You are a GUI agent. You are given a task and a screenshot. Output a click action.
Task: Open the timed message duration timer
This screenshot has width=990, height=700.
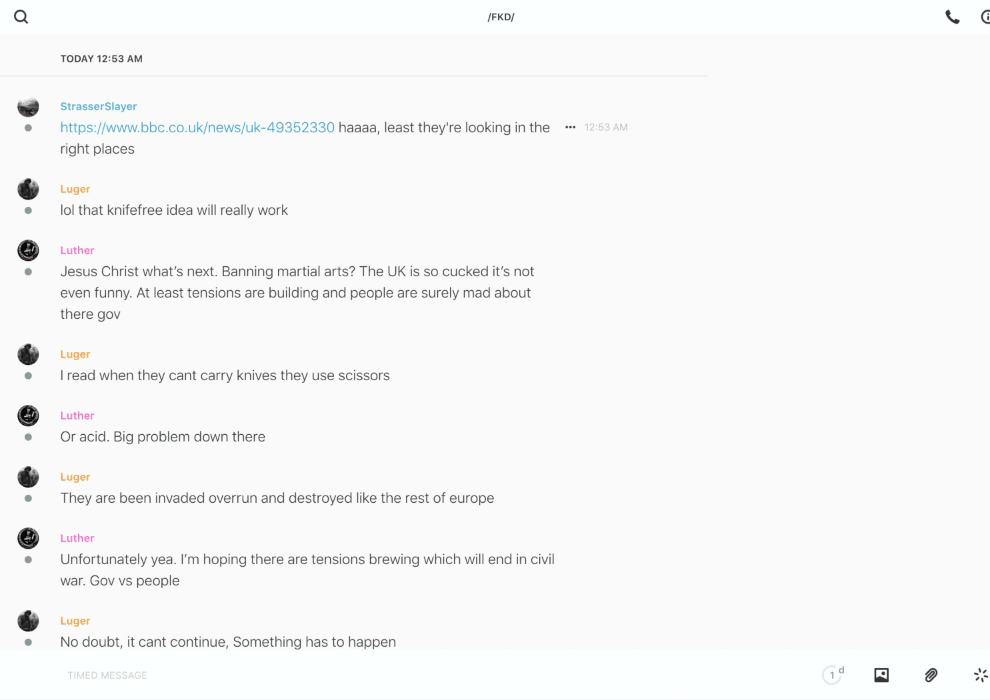pyautogui.click(x=832, y=675)
